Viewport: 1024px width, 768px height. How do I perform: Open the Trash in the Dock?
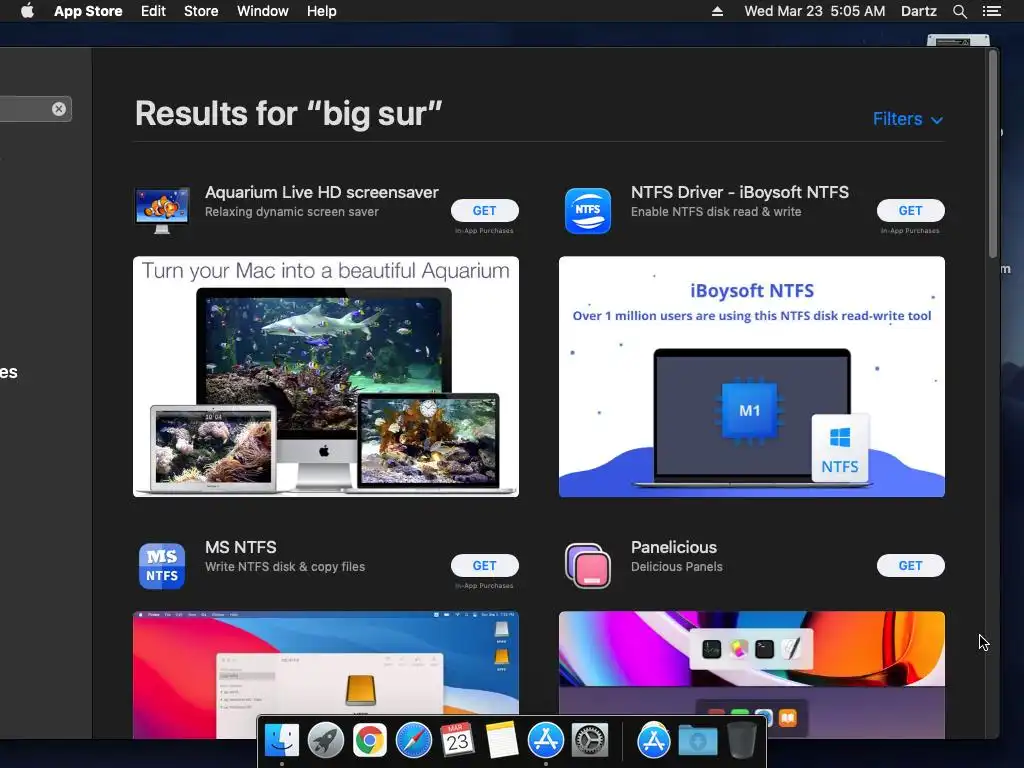pos(742,741)
